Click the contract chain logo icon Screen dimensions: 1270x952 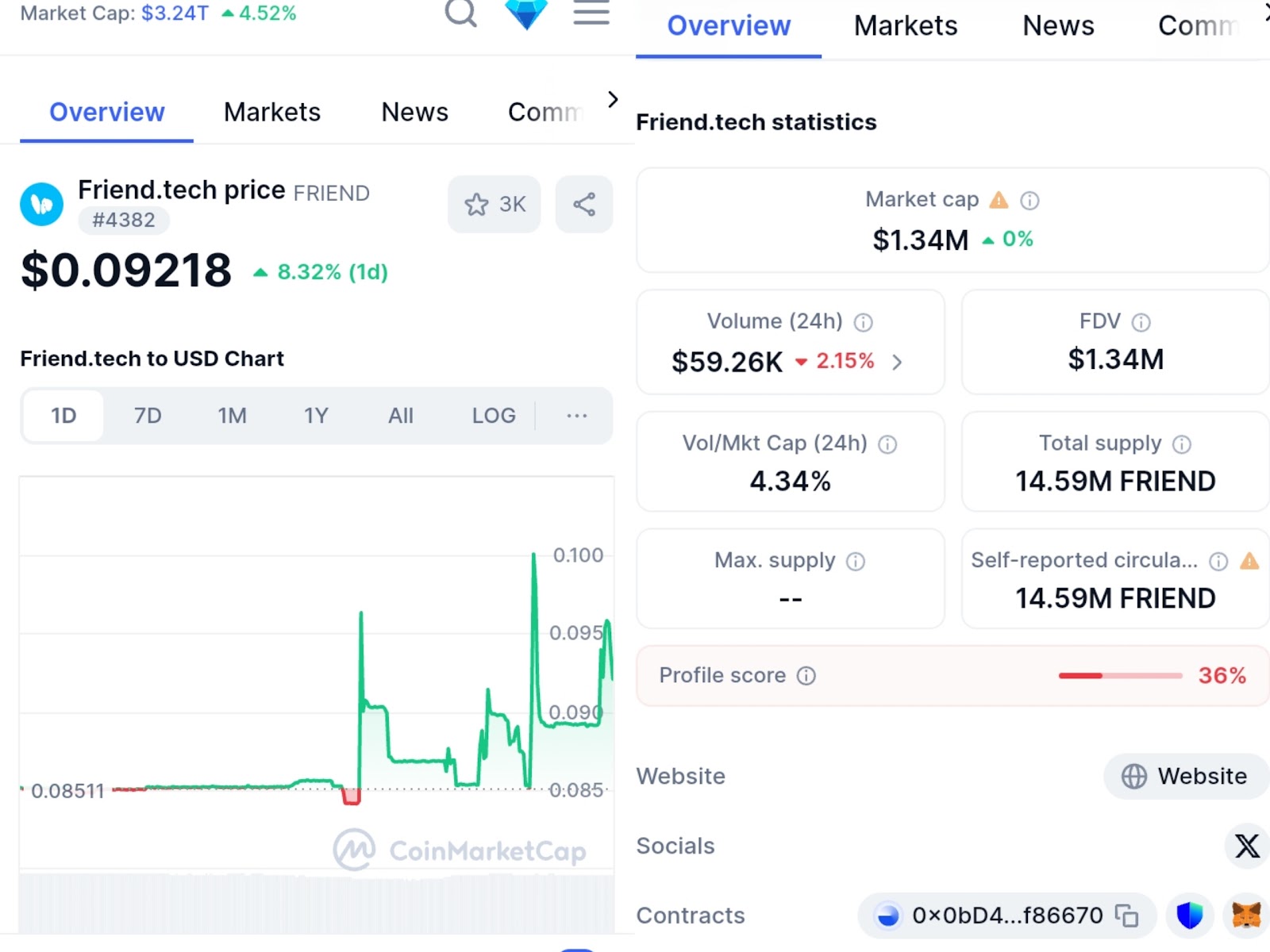pos(888,916)
